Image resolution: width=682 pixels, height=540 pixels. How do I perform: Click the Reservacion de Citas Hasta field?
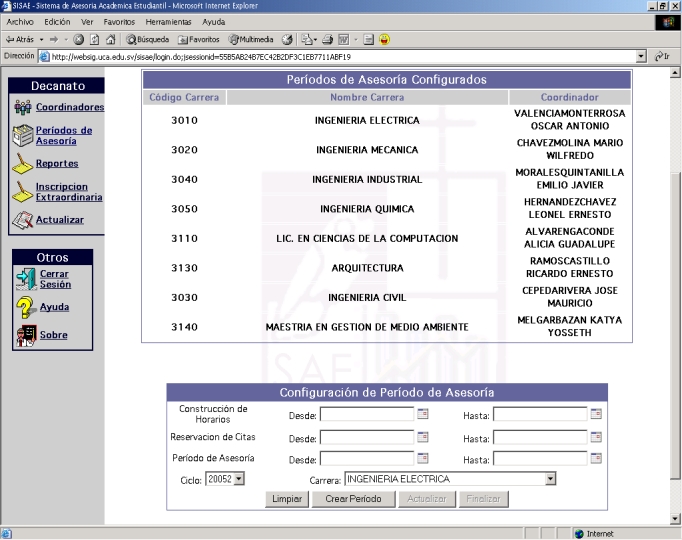[540, 437]
